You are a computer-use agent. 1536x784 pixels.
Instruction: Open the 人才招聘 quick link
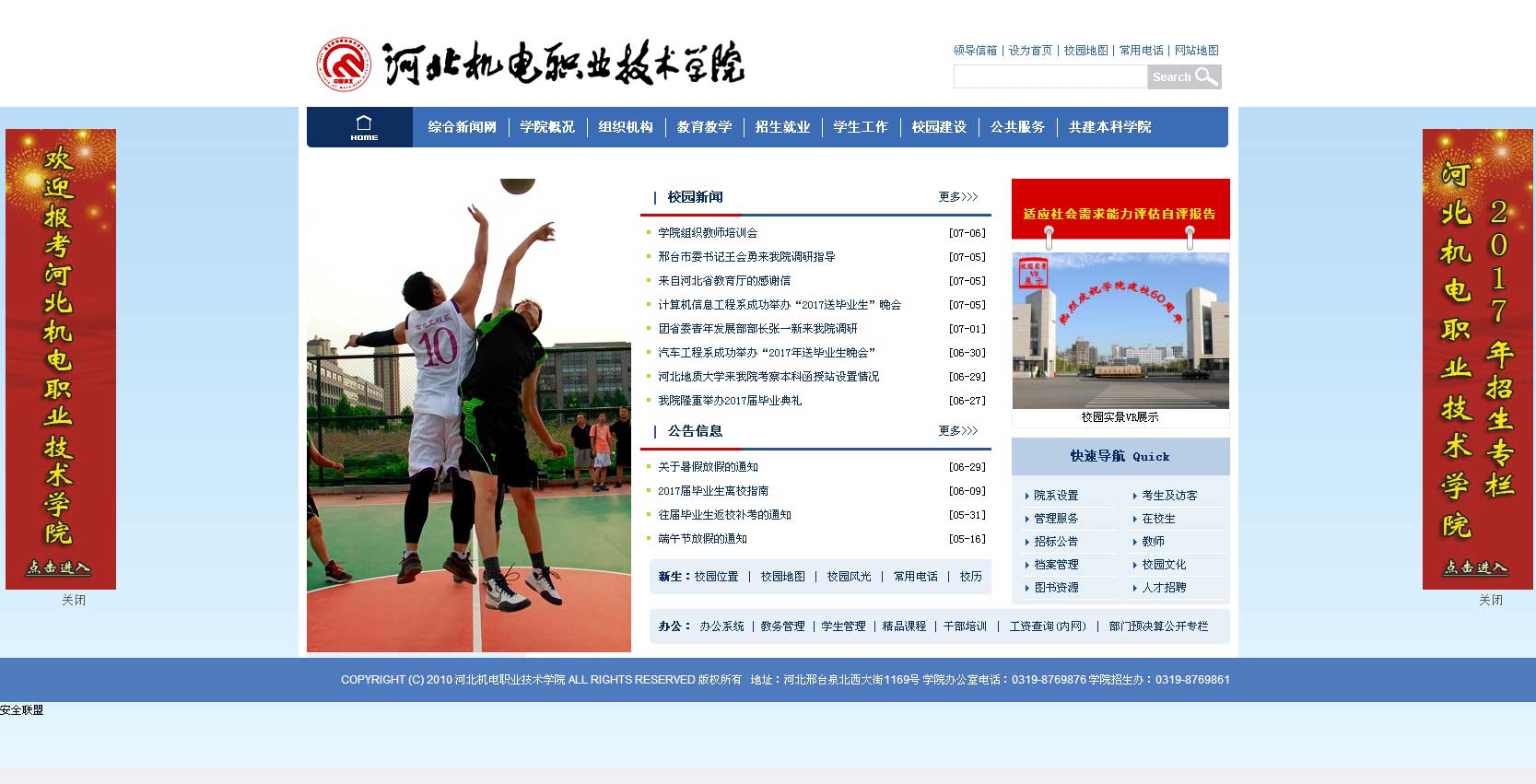click(x=1164, y=588)
